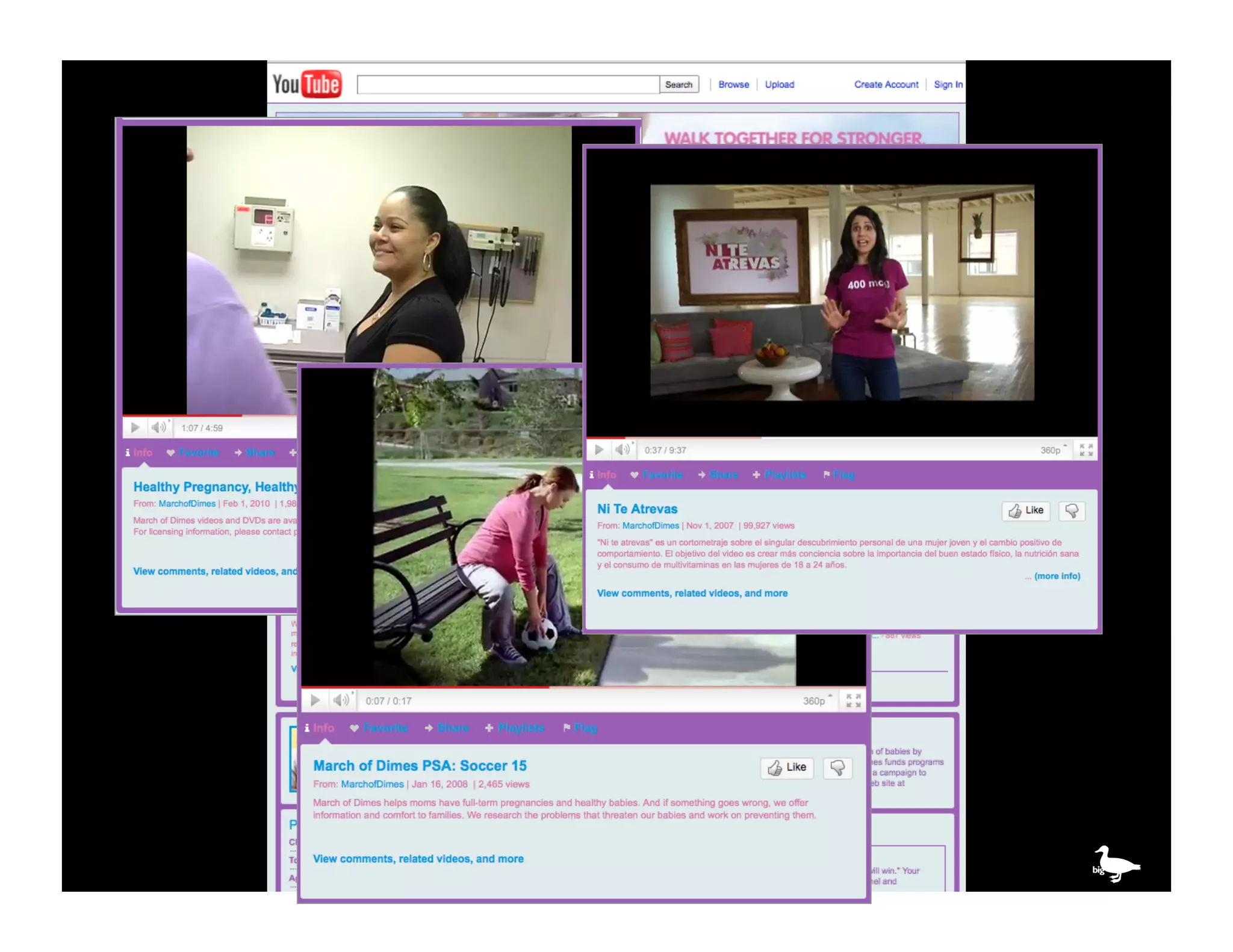Mute the Ni Te Atrevas video volume

(623, 450)
